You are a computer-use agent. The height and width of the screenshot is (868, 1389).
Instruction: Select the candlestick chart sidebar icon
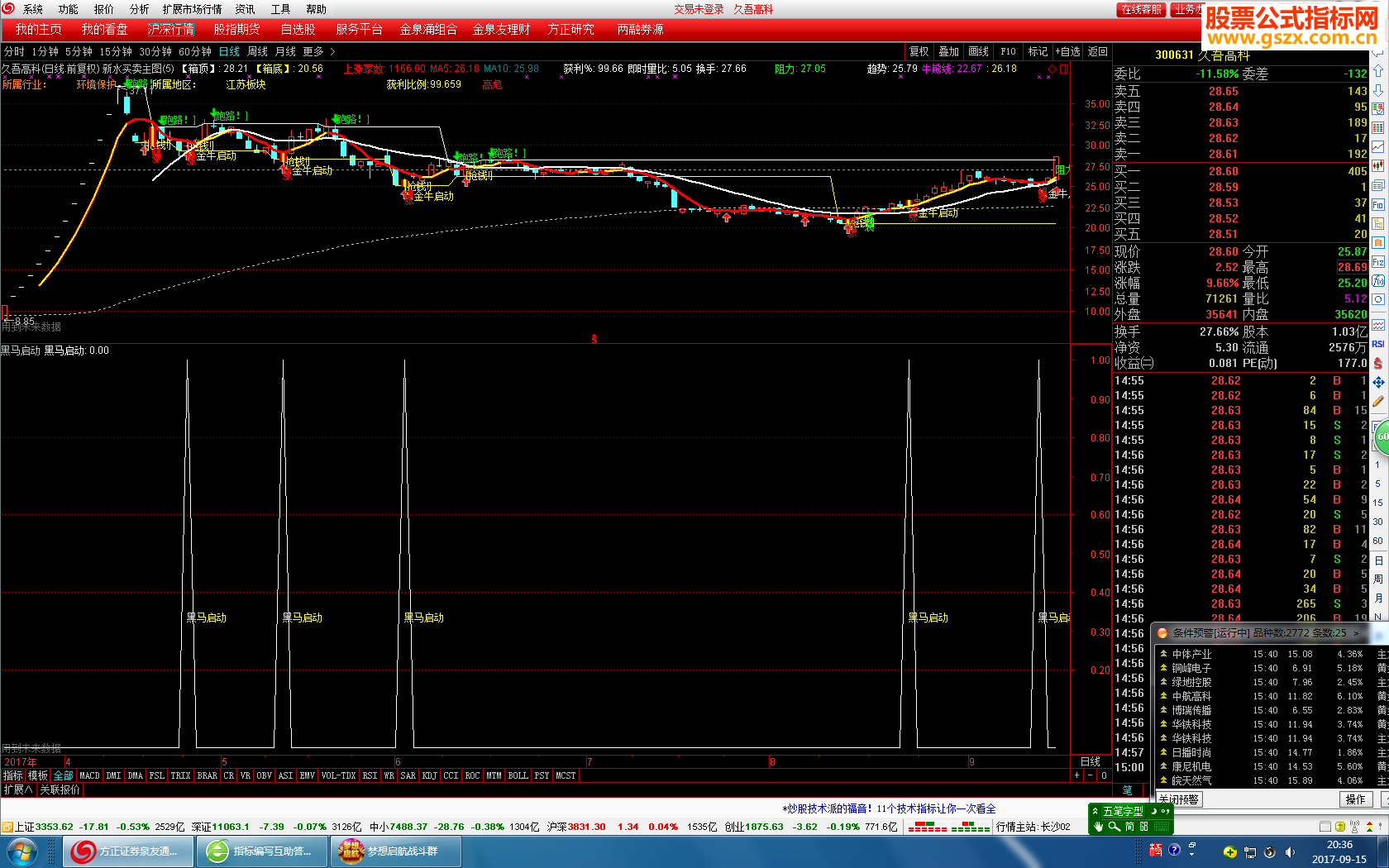[1378, 165]
